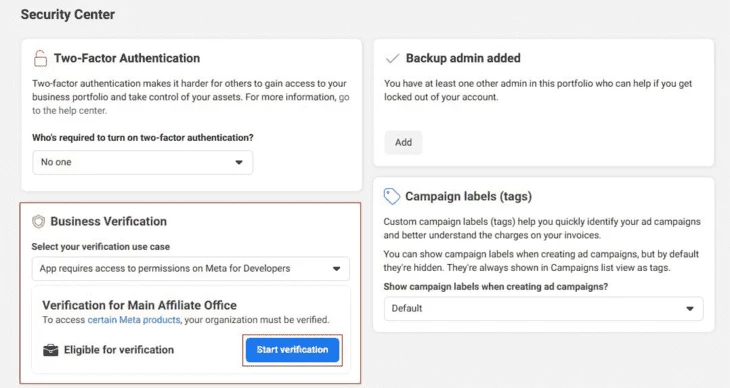Click the Business Verification shield icon
This screenshot has width=730, height=388.
[x=39, y=221]
